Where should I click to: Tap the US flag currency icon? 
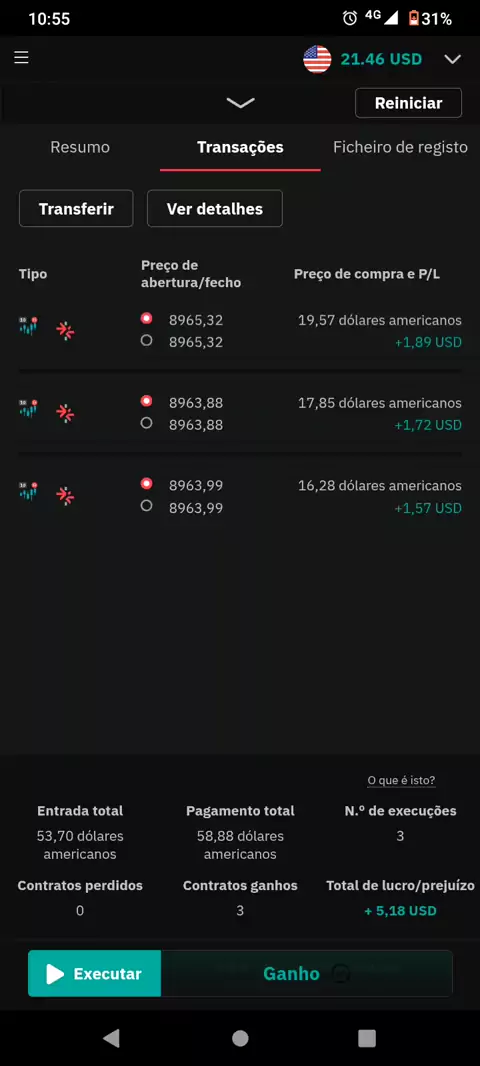pos(317,59)
